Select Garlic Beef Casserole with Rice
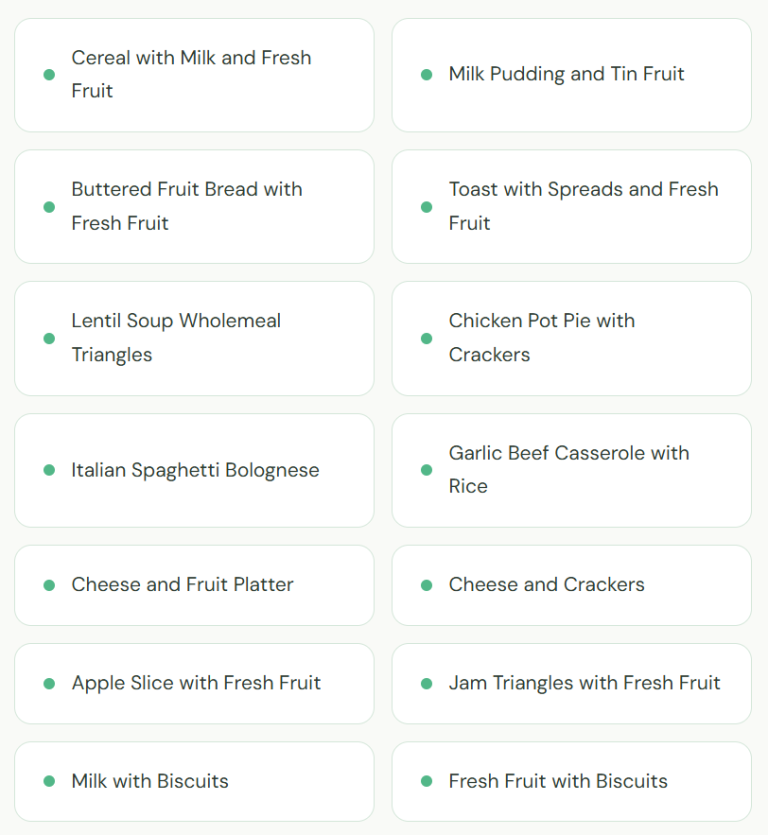The image size is (768, 835). pos(568,470)
